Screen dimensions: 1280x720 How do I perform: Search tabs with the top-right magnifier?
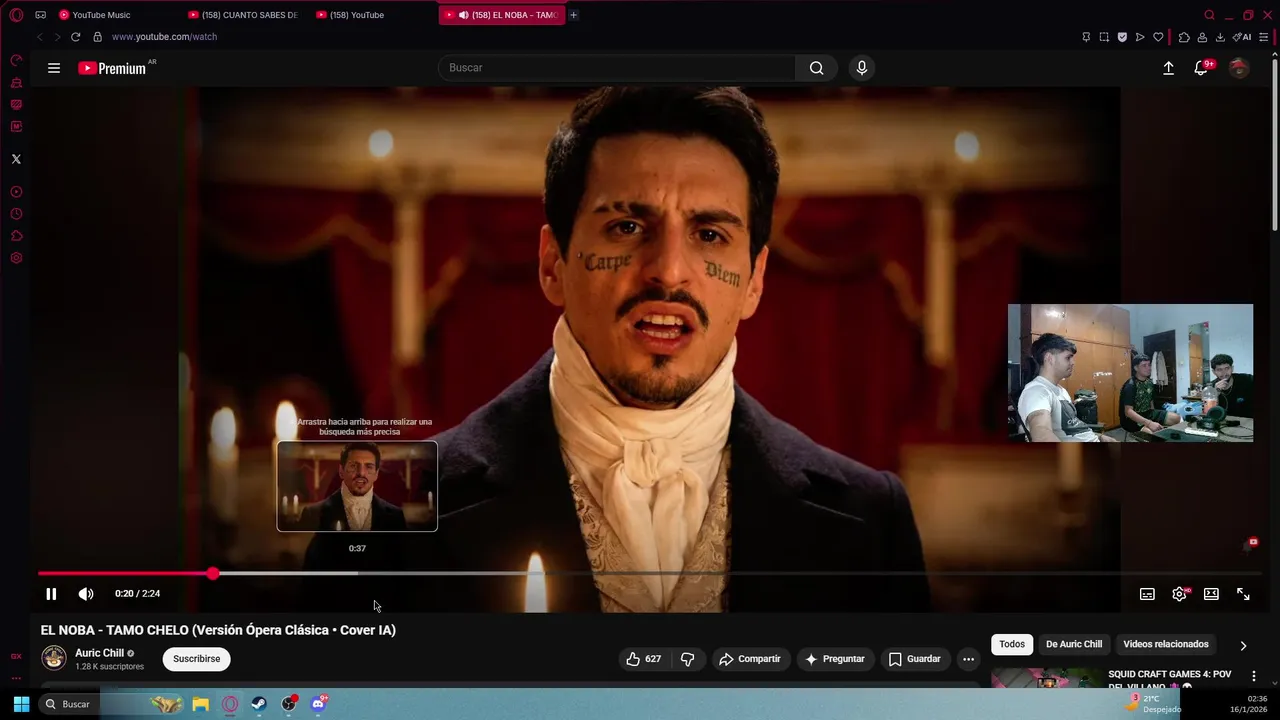pos(1209,15)
